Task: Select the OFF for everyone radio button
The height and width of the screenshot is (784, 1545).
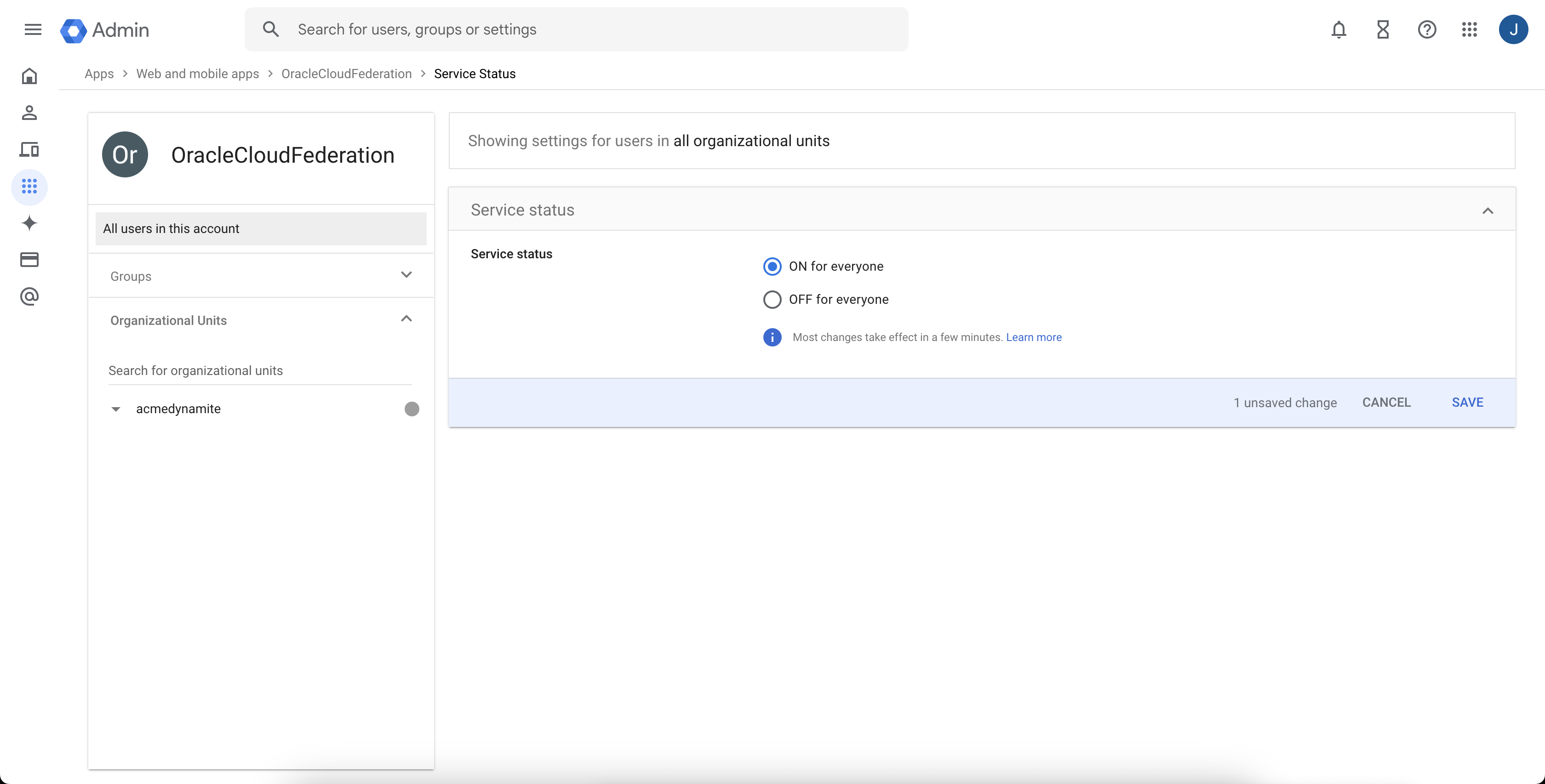Action: coord(772,299)
